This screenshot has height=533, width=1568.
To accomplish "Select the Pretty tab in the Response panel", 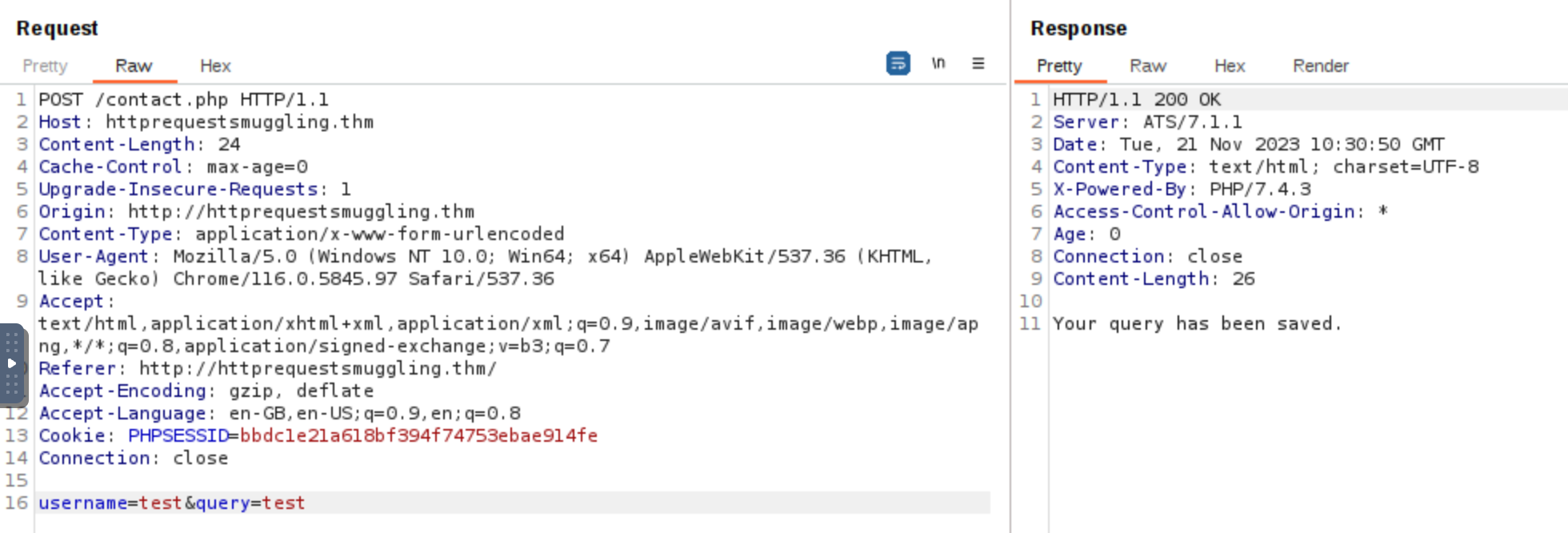I will click(x=1059, y=66).
